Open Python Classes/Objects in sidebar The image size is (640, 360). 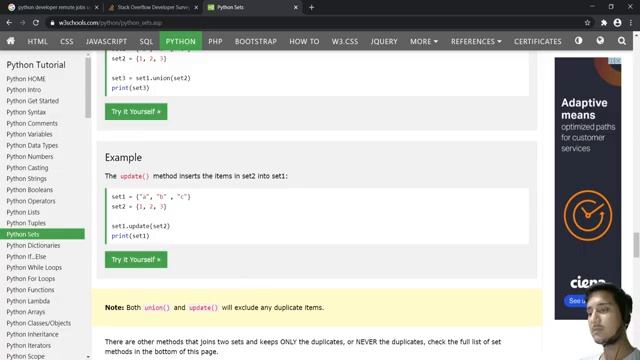pos(38,323)
